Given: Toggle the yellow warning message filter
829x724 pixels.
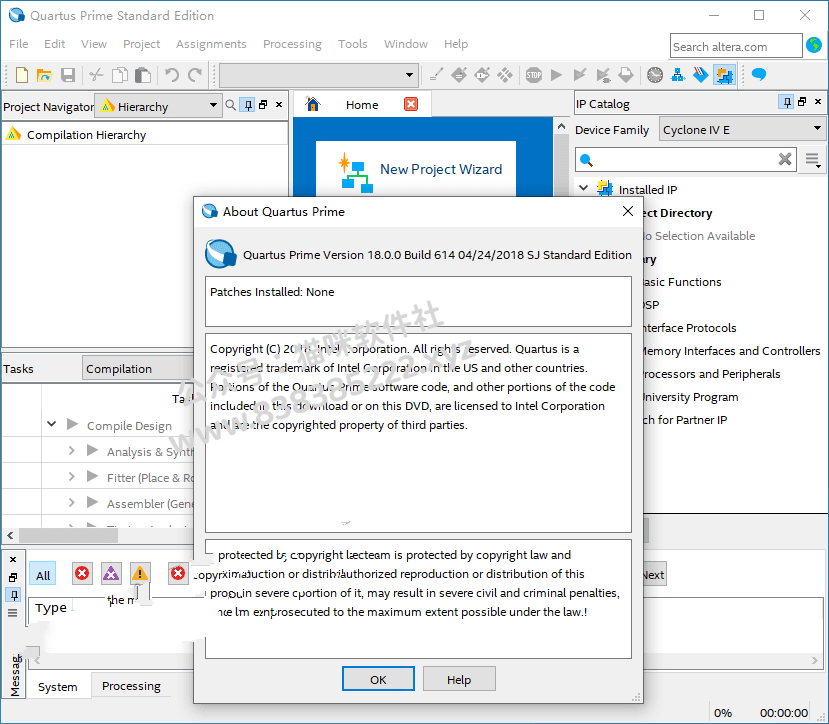Looking at the screenshot, I should coord(140,574).
